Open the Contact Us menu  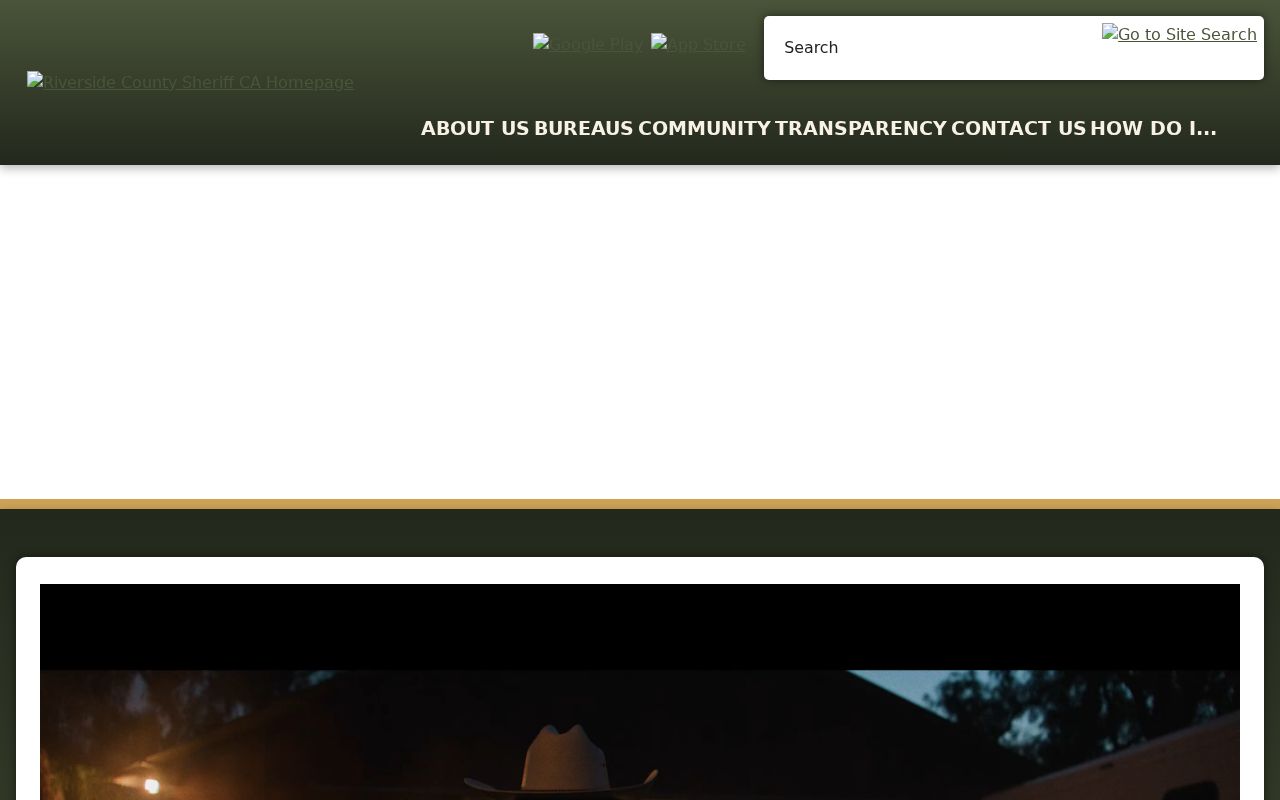click(1018, 128)
